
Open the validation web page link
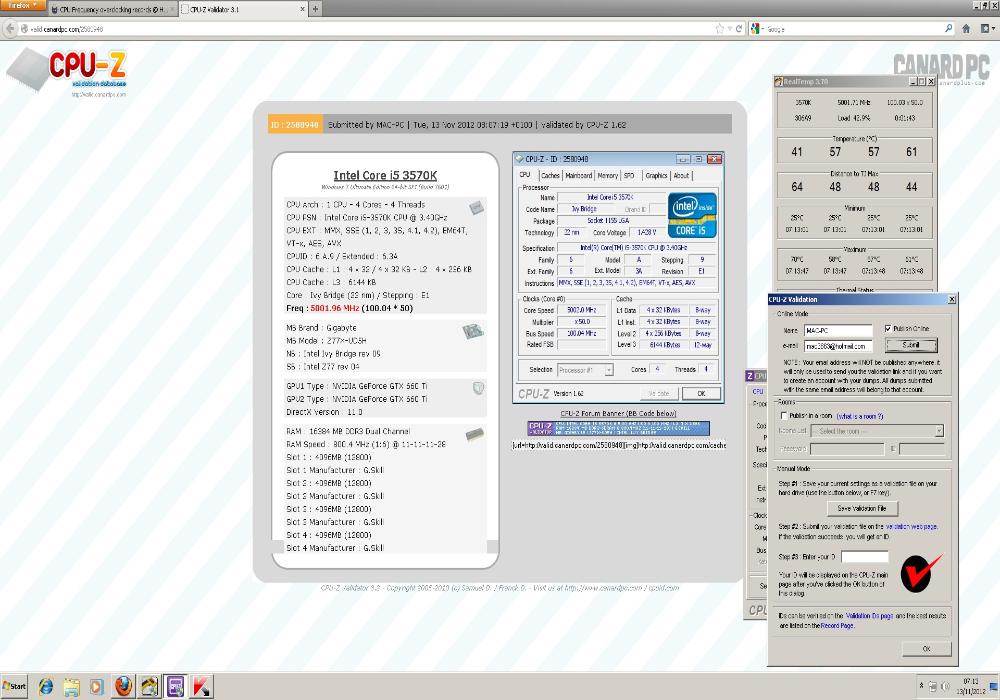pyautogui.click(x=911, y=527)
